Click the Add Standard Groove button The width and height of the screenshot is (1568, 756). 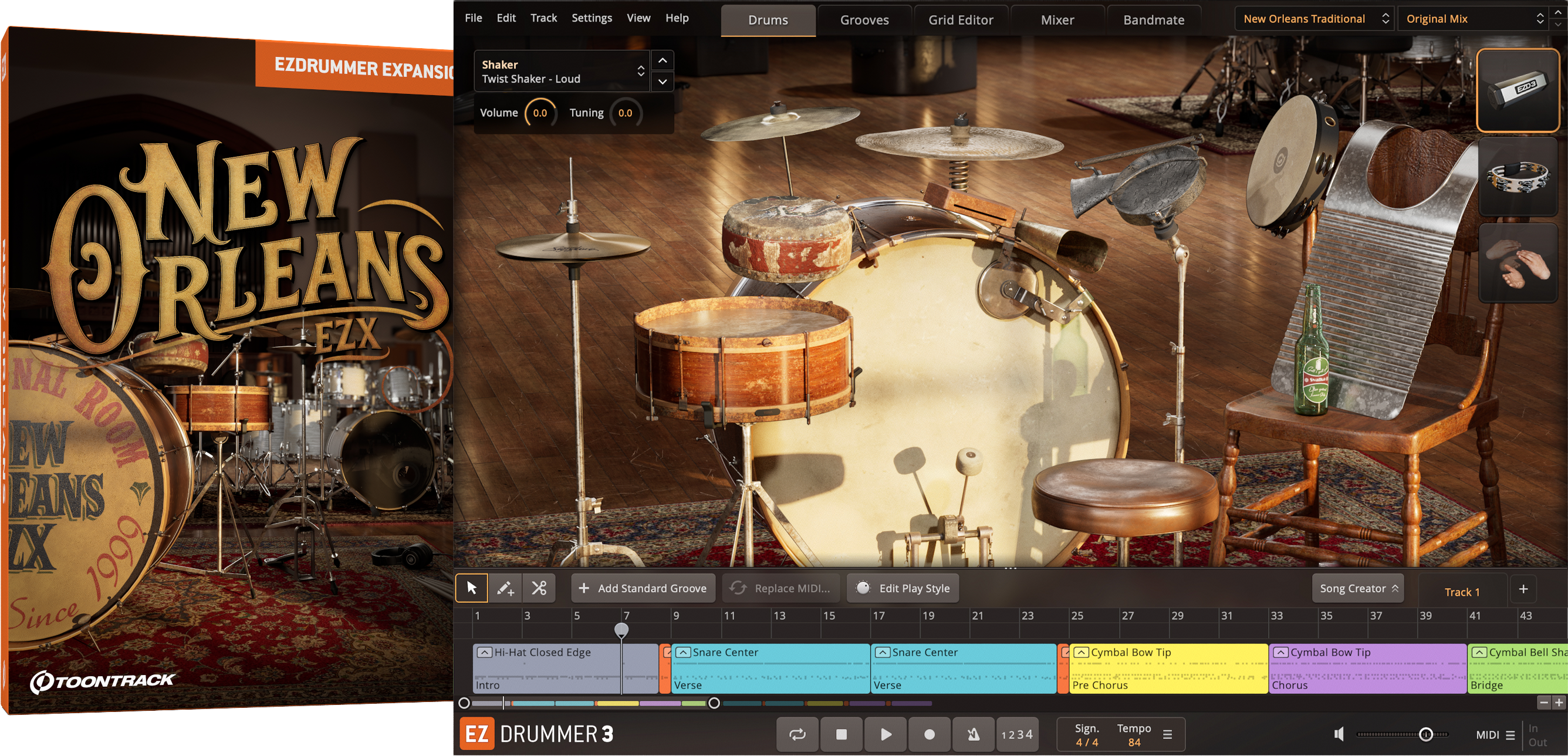(x=643, y=588)
